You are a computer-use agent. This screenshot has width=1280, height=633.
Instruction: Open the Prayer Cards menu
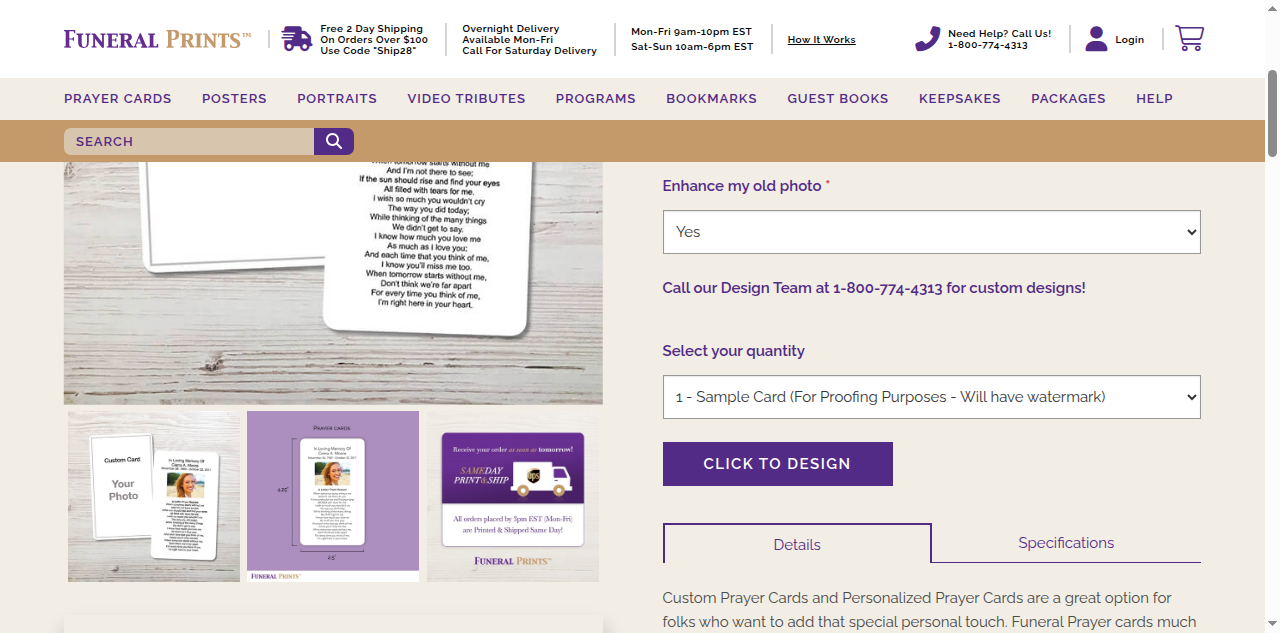click(118, 98)
